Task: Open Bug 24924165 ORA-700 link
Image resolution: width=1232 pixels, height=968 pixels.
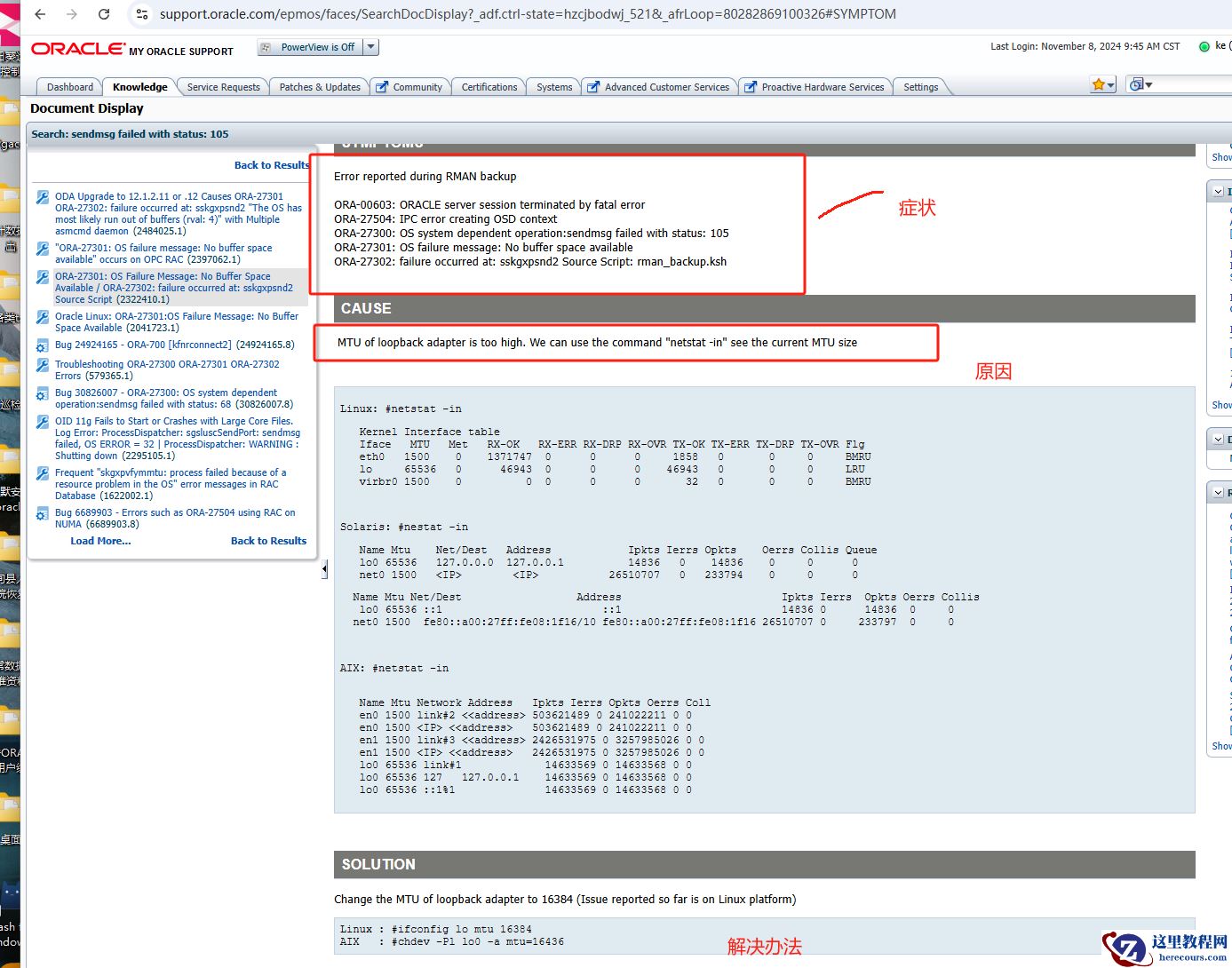Action: (175, 345)
